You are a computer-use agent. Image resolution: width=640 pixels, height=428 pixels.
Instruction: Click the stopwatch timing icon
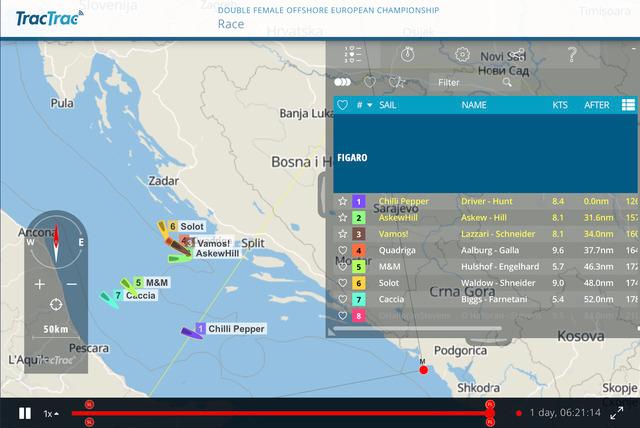pos(408,55)
